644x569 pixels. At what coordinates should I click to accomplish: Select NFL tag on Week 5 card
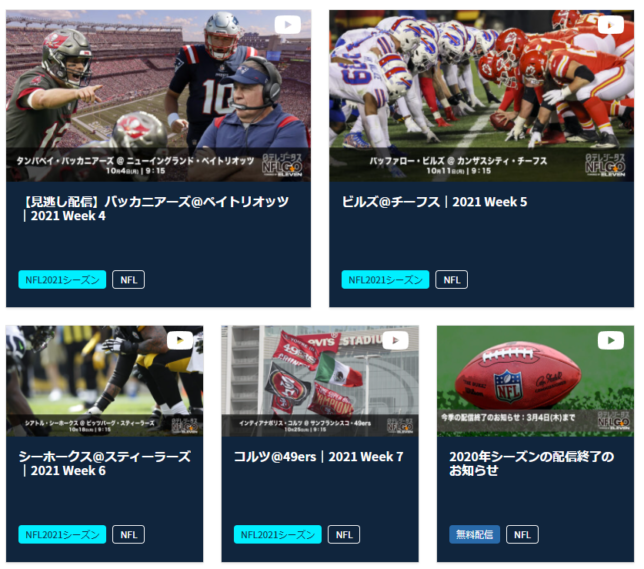tap(451, 280)
